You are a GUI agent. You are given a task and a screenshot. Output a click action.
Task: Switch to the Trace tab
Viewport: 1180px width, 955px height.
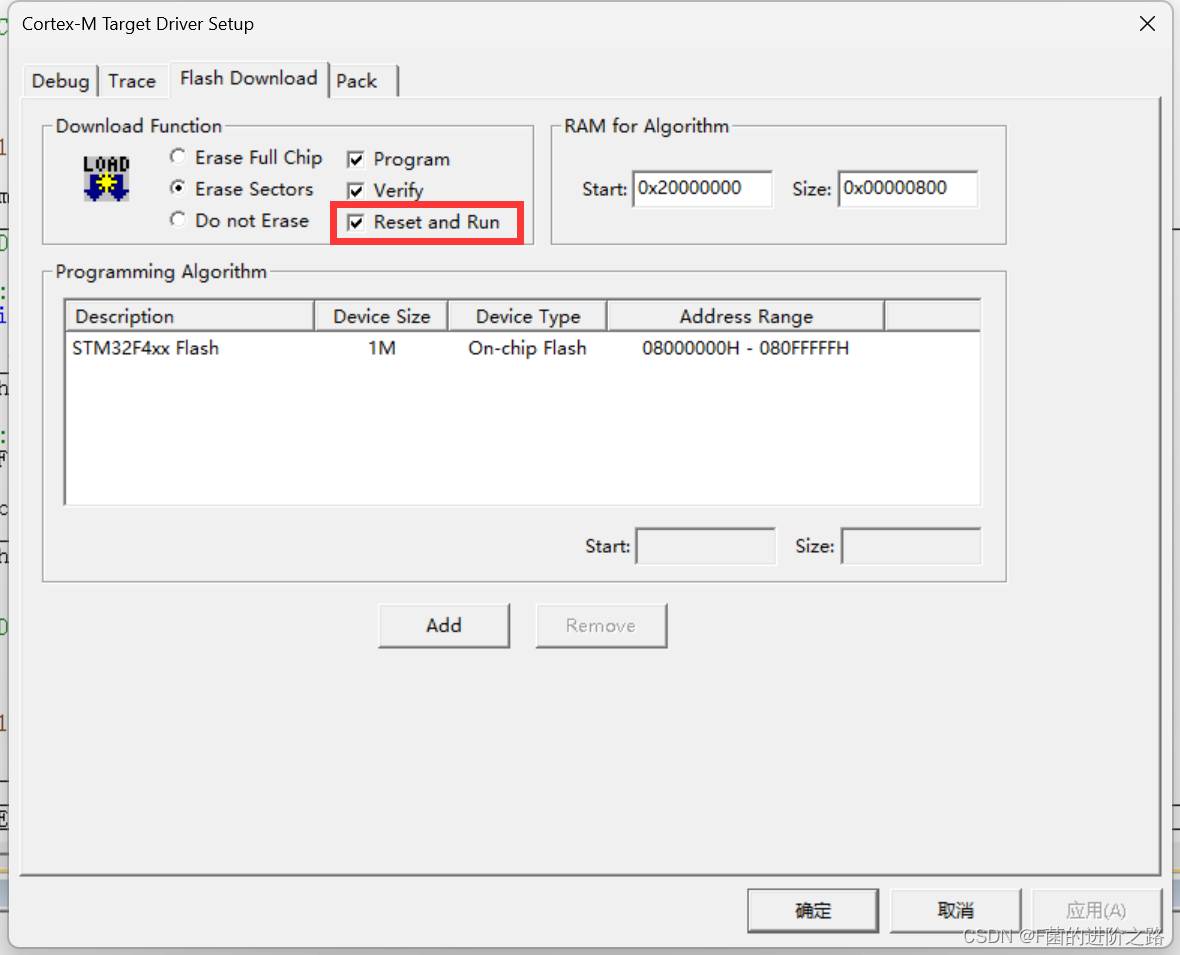[x=132, y=81]
